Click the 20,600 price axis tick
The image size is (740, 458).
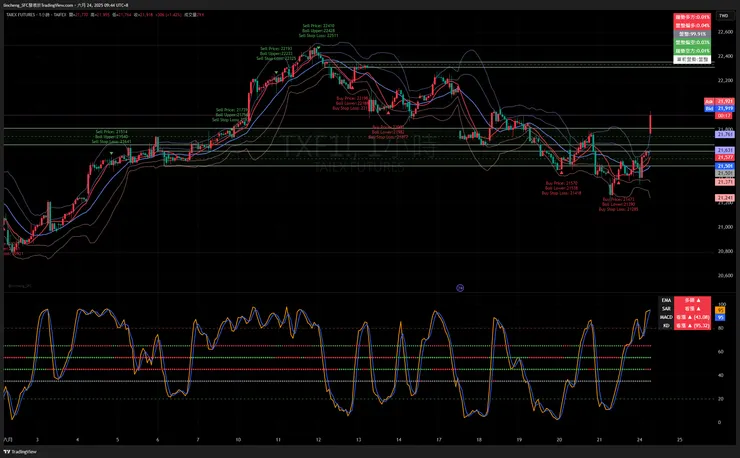click(725, 276)
